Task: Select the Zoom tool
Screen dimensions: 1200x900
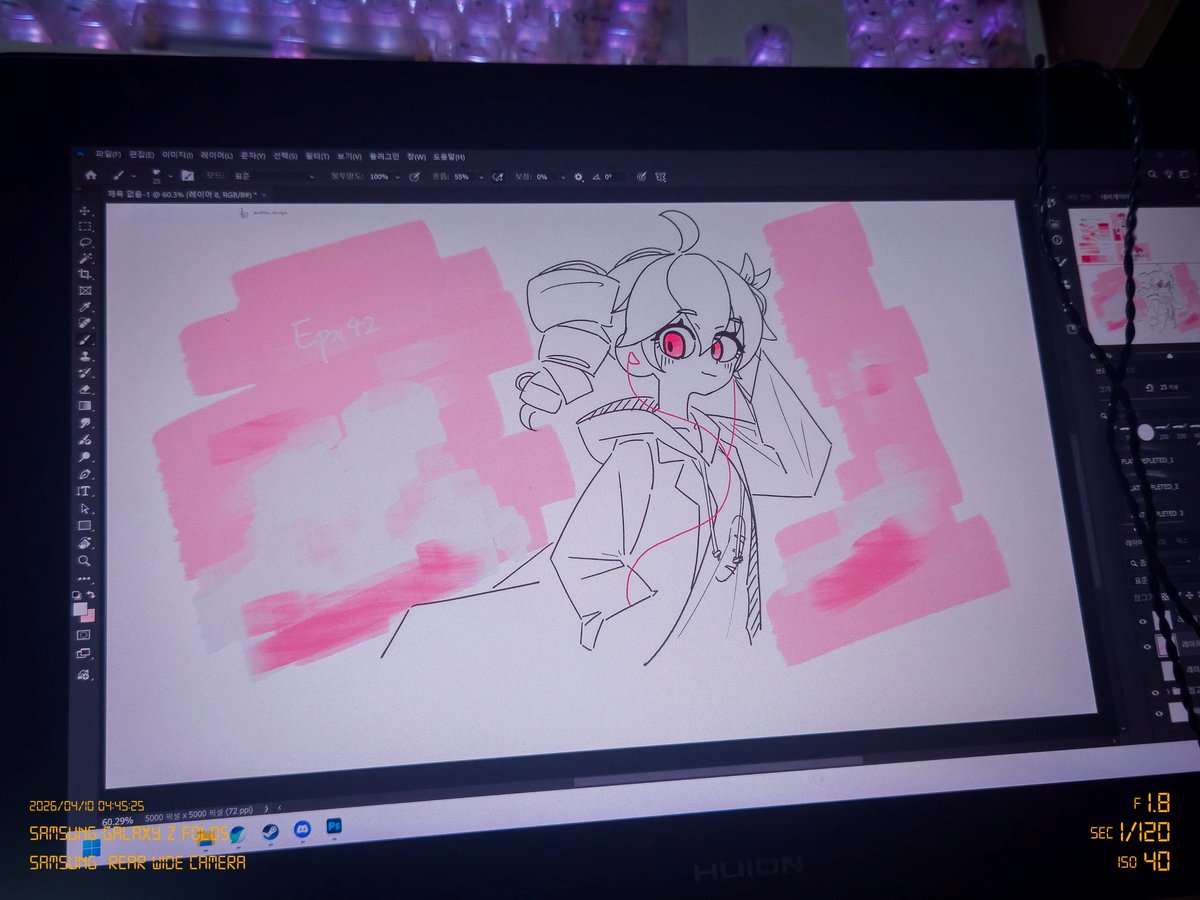Action: coord(84,561)
